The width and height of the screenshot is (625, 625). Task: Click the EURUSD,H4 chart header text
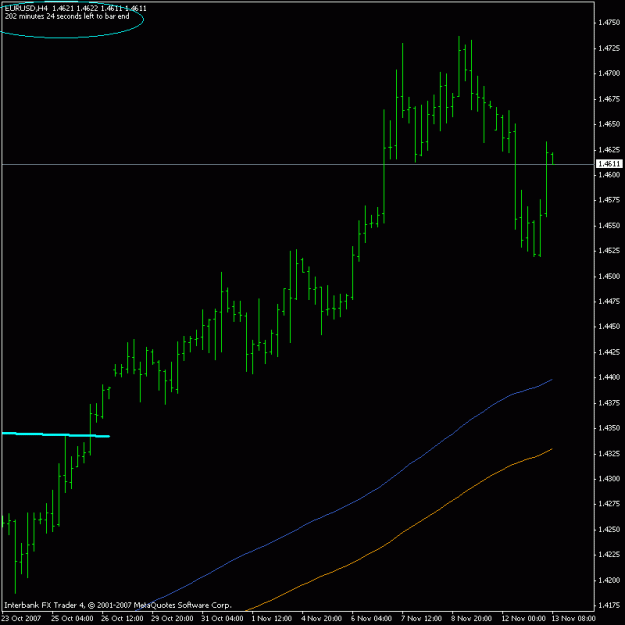tap(76, 8)
